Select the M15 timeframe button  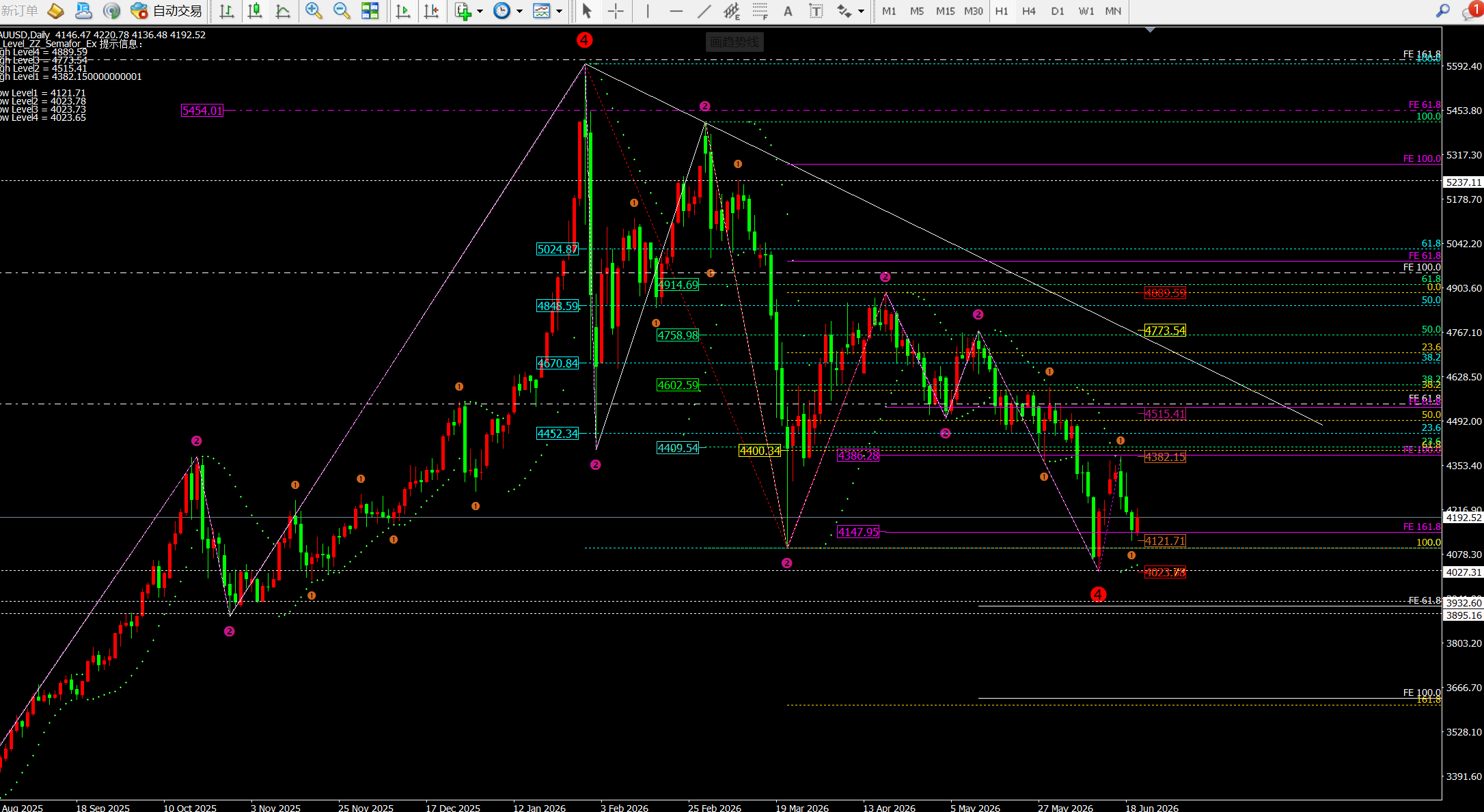(945, 11)
